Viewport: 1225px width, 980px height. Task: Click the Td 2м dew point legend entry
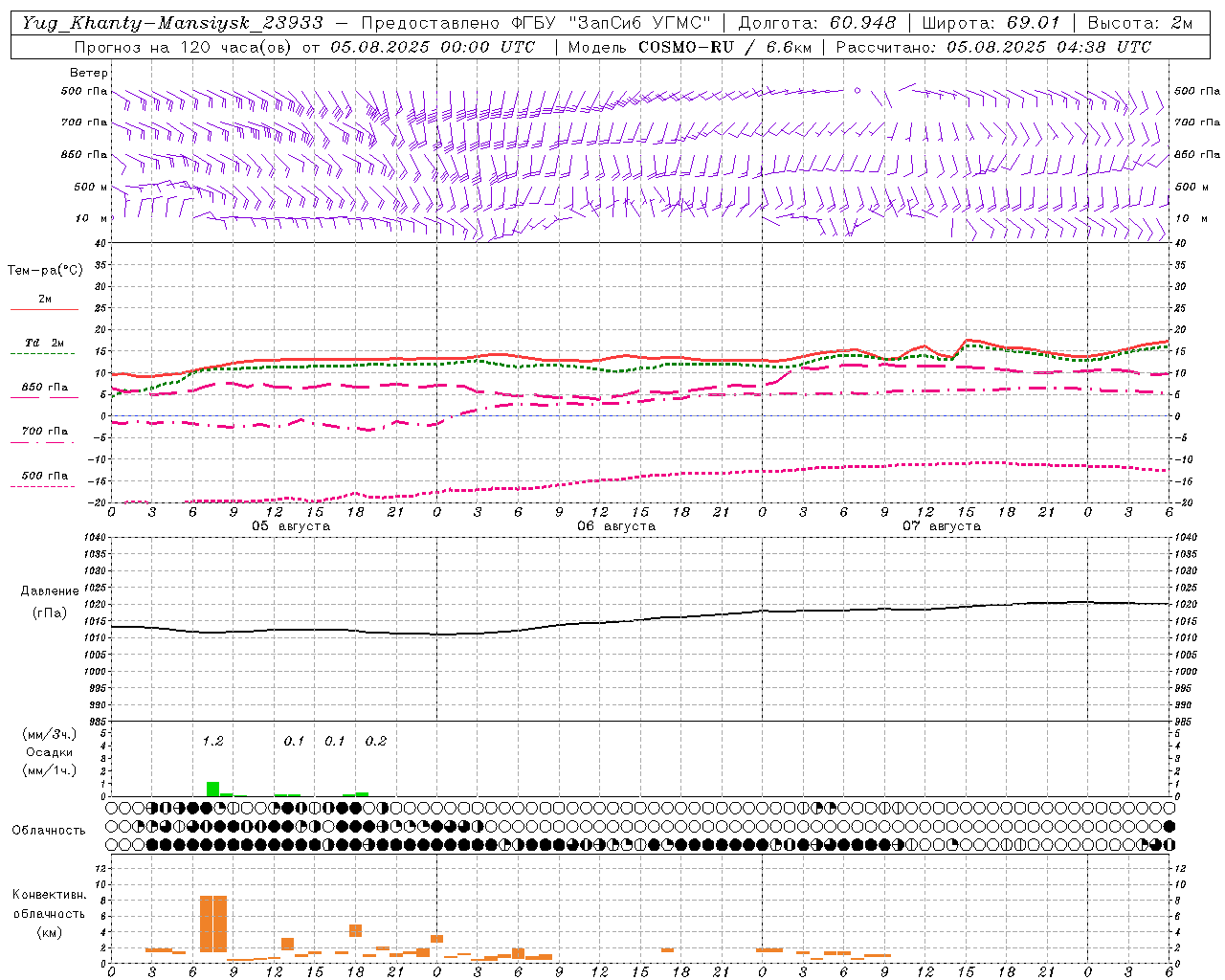point(45,343)
